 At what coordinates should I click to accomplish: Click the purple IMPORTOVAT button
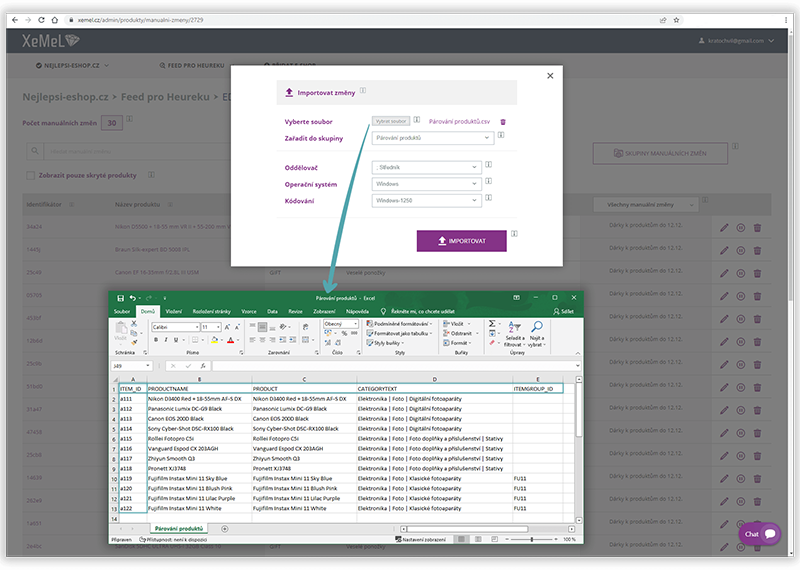[x=462, y=241]
